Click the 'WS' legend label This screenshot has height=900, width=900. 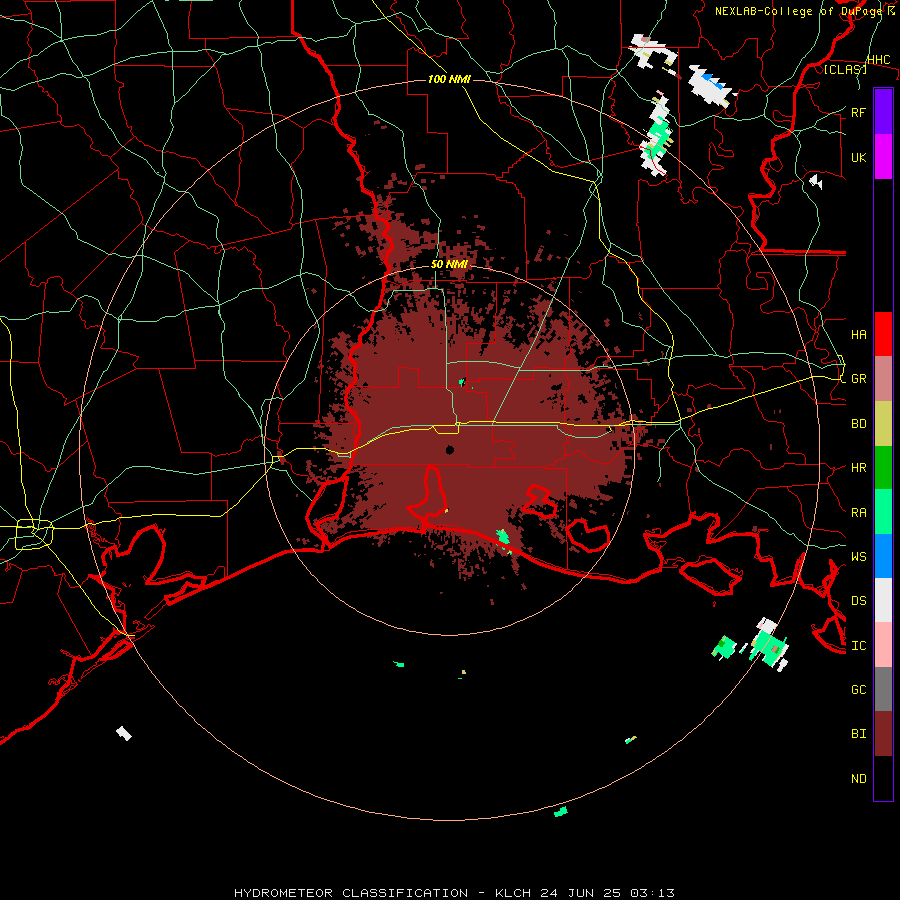(858, 557)
